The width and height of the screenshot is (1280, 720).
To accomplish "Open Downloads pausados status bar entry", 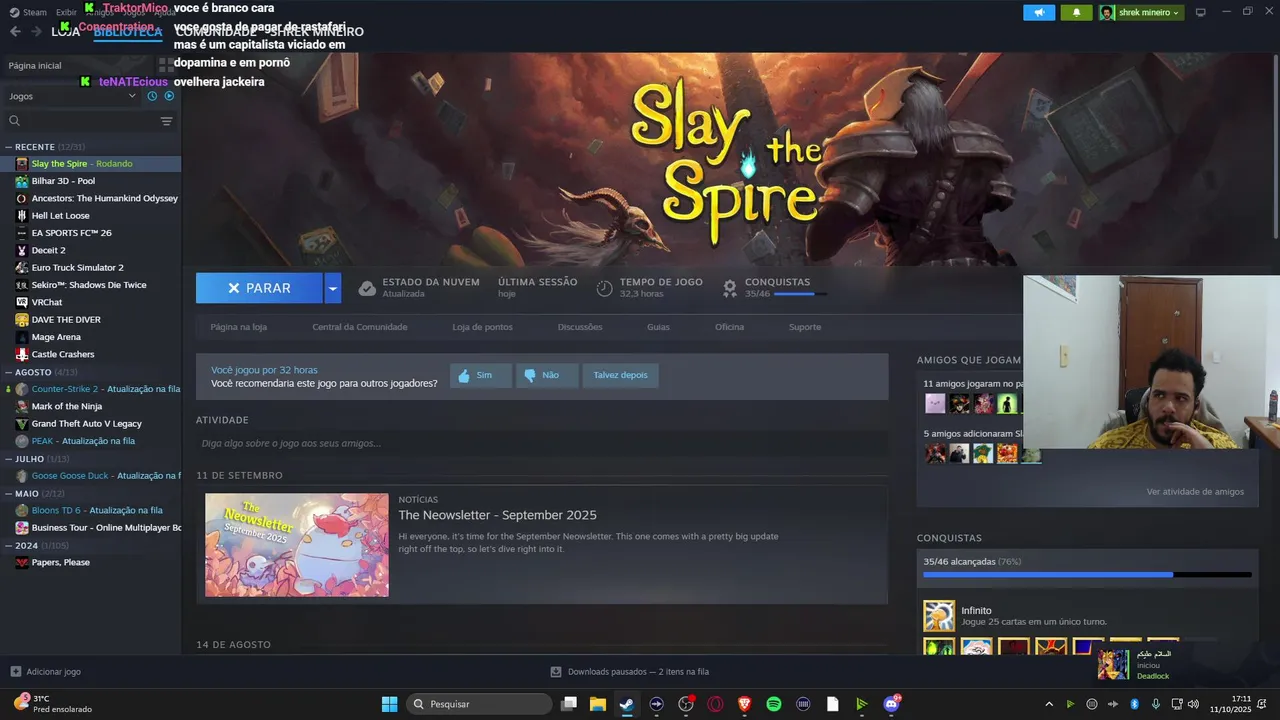I will (x=630, y=672).
